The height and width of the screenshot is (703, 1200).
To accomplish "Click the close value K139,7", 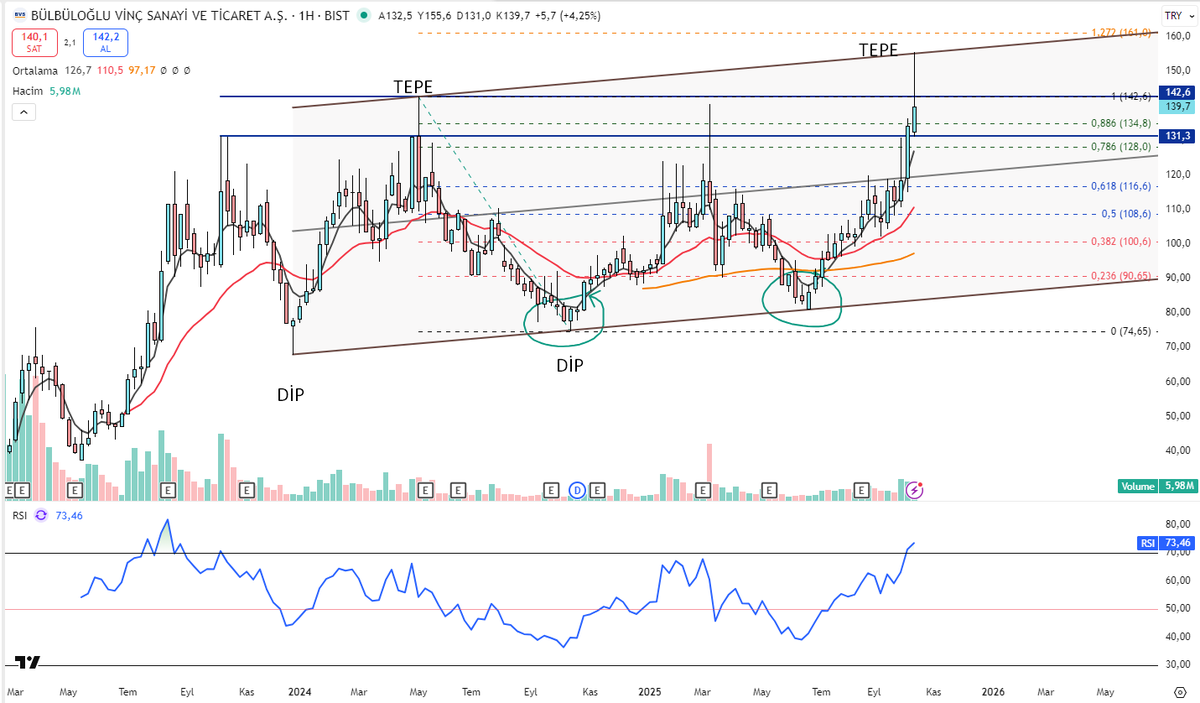I will pyautogui.click(x=513, y=16).
